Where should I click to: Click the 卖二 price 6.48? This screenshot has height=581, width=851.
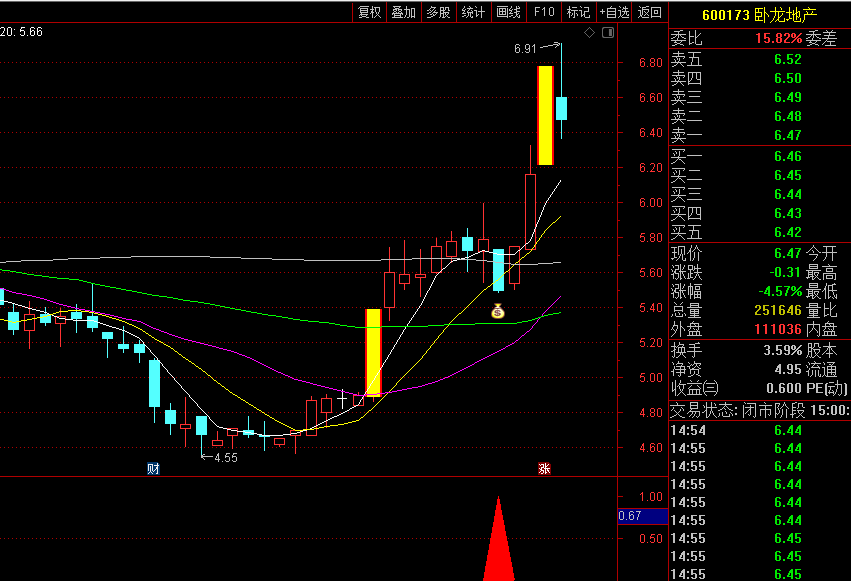[788, 116]
